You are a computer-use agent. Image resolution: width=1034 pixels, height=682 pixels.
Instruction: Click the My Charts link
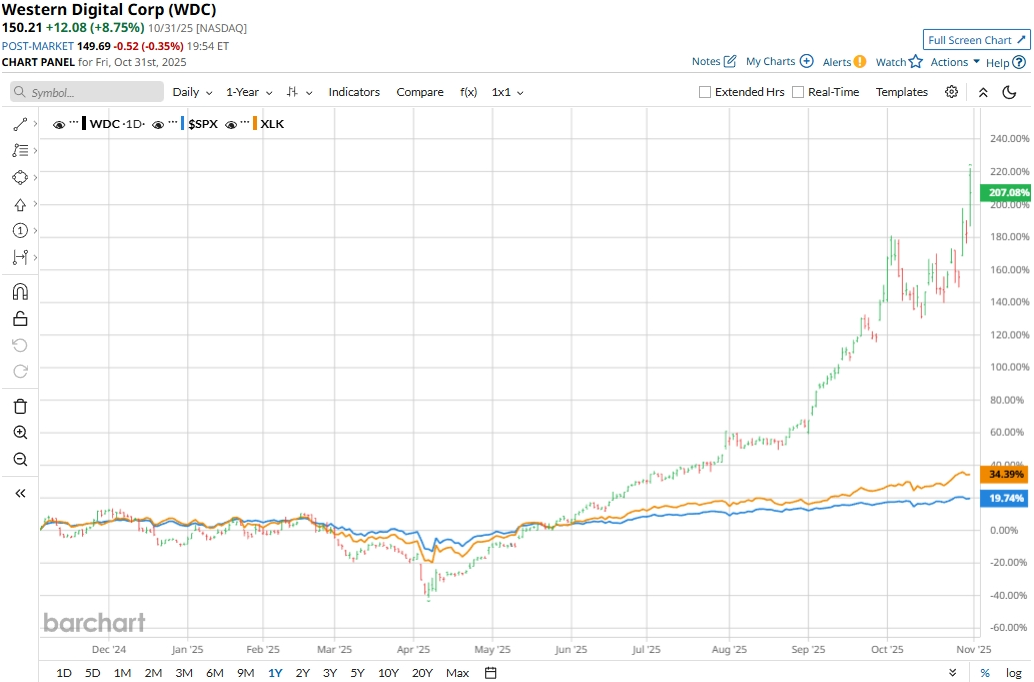(x=770, y=61)
